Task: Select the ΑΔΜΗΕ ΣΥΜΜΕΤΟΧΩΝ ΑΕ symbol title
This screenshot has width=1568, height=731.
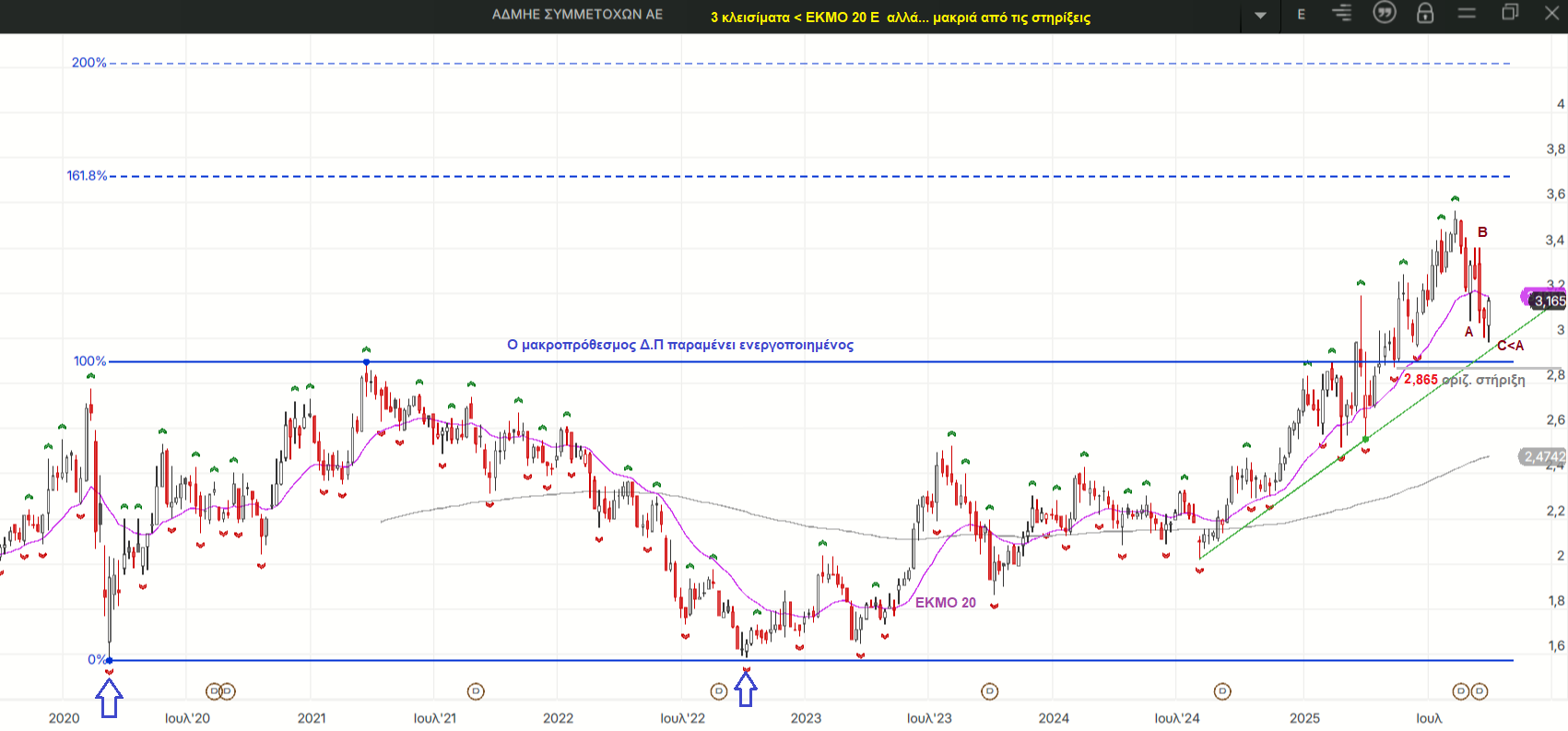Action: coord(577,15)
